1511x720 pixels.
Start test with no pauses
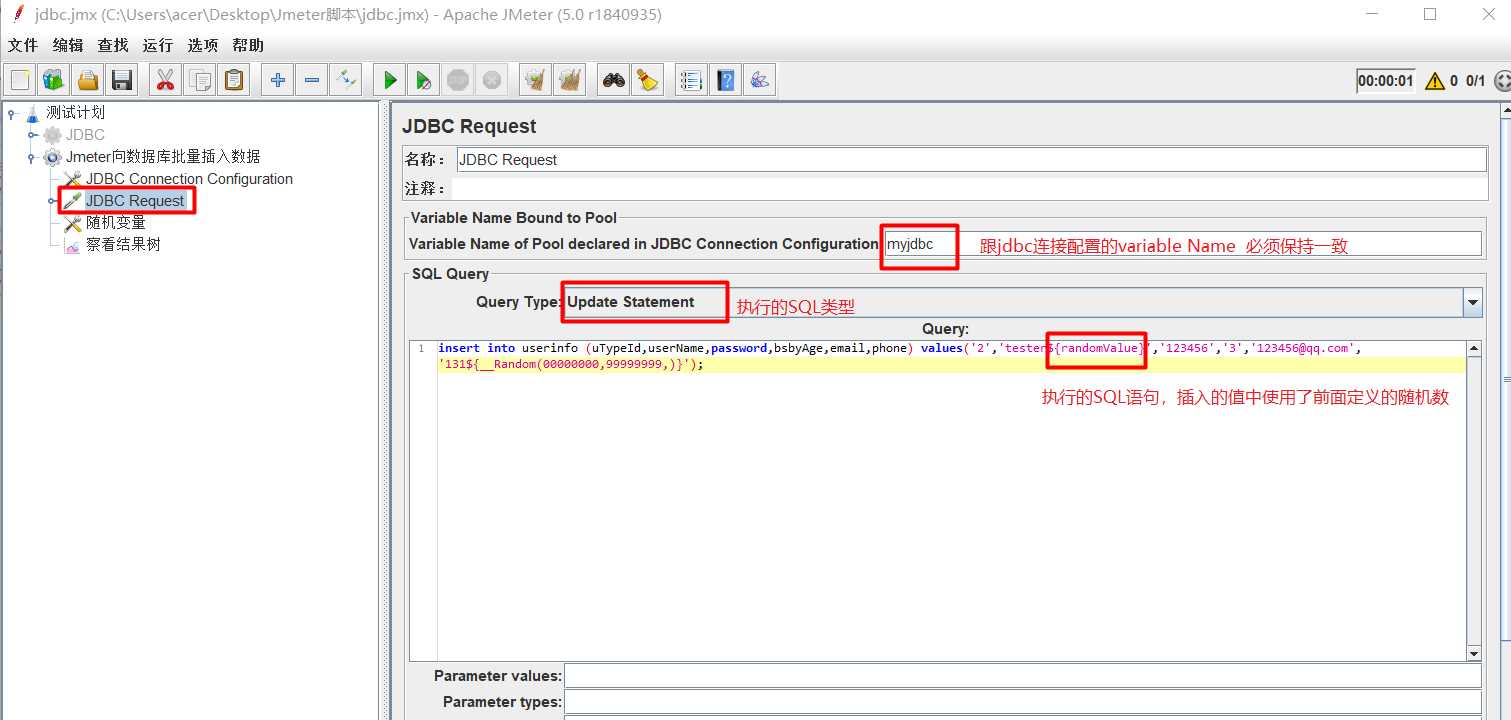424,80
